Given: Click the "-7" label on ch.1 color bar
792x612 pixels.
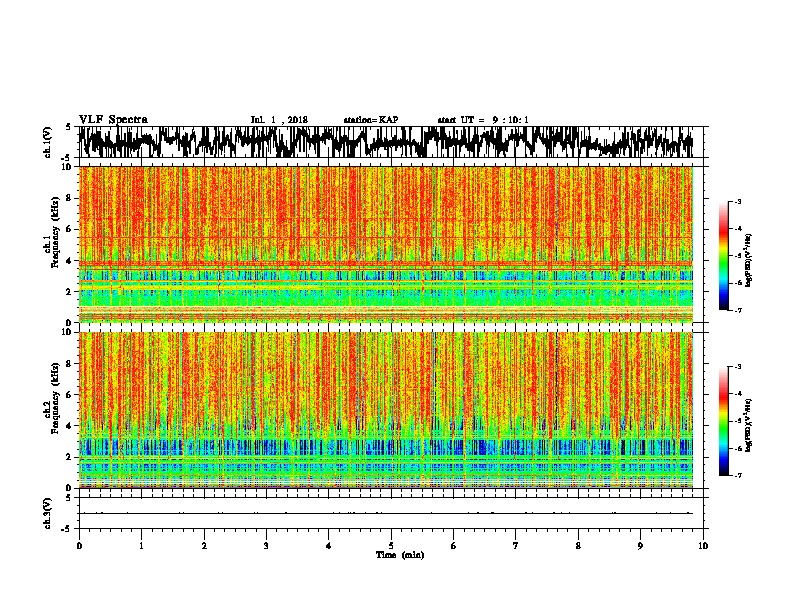Looking at the screenshot, I should [737, 310].
